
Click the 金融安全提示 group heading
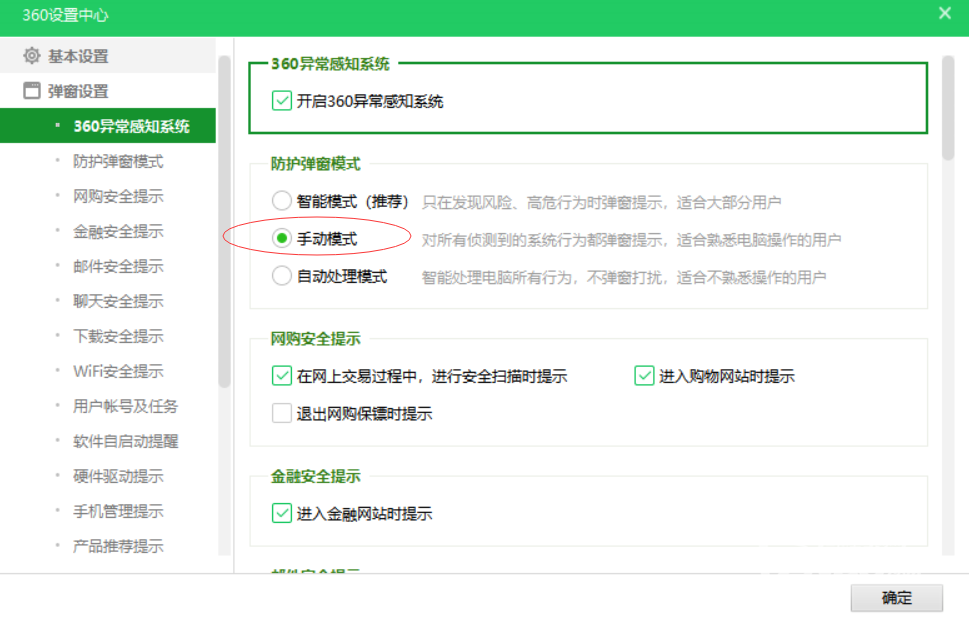tap(315, 477)
